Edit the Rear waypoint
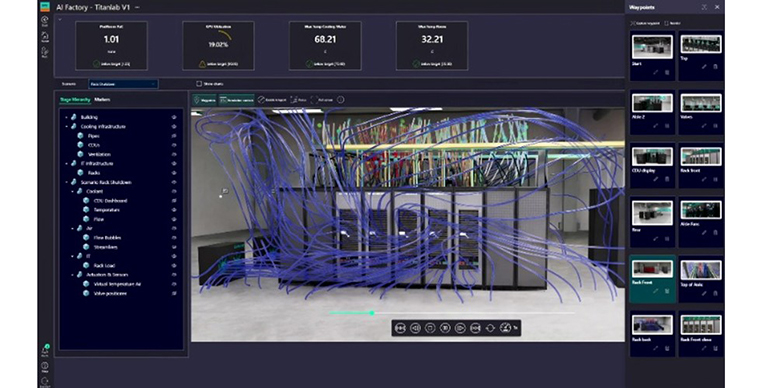Viewport: 770px width, 388px height. (x=656, y=239)
